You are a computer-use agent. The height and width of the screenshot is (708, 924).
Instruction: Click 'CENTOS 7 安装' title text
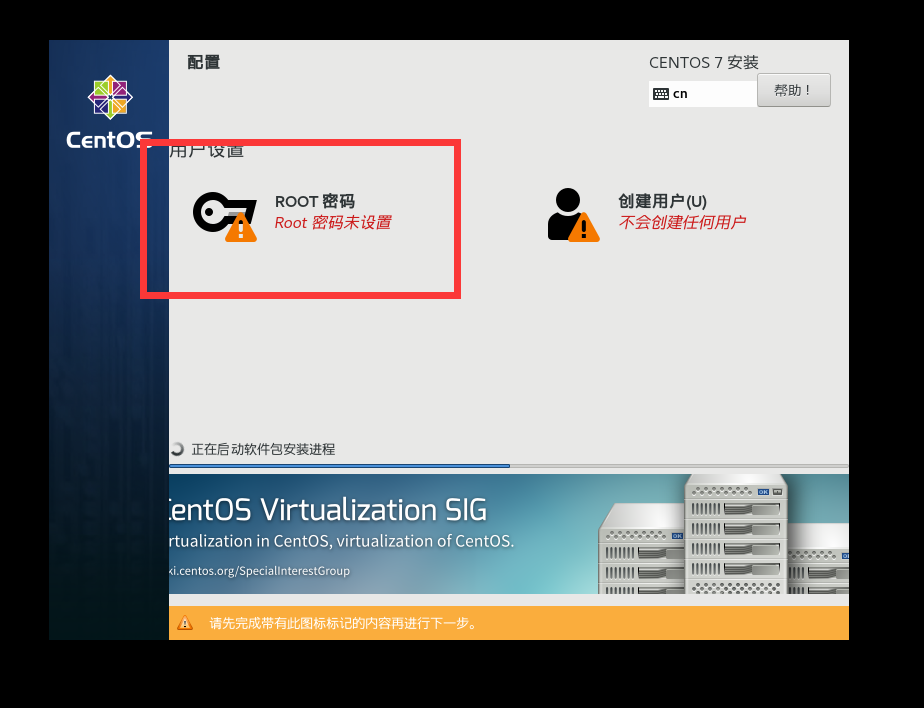[704, 62]
